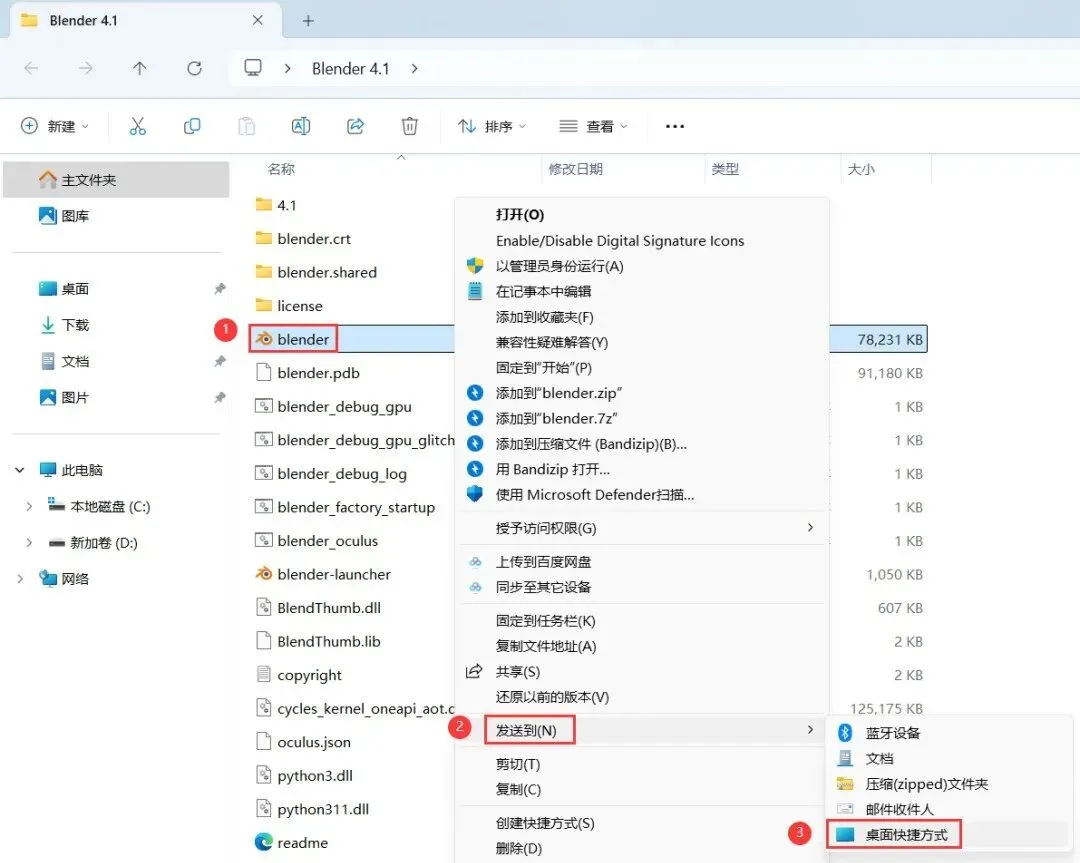The image size is (1080, 863).
Task: Click Delete (D) in context menu
Action: pos(519,849)
